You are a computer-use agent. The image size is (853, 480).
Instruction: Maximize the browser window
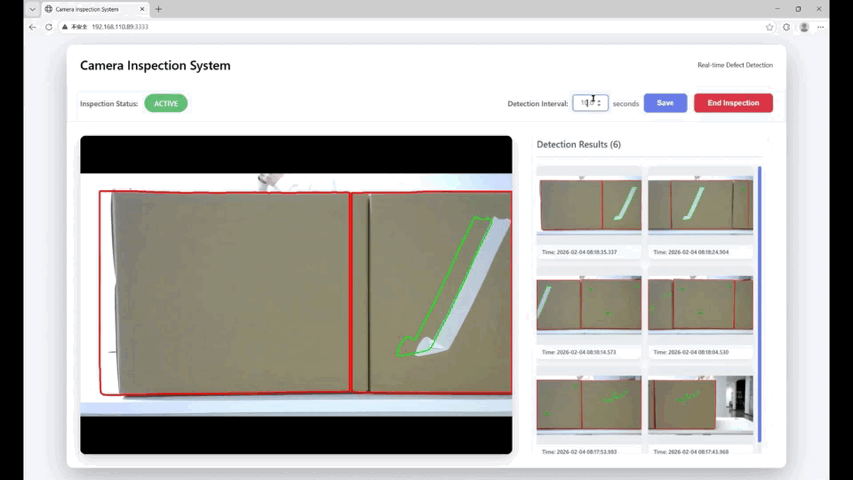(798, 9)
